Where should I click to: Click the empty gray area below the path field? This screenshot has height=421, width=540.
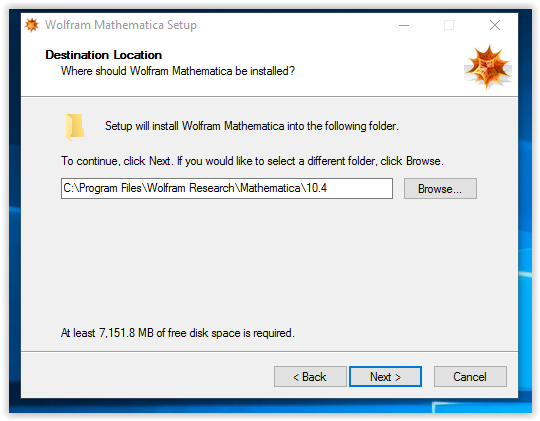269,262
